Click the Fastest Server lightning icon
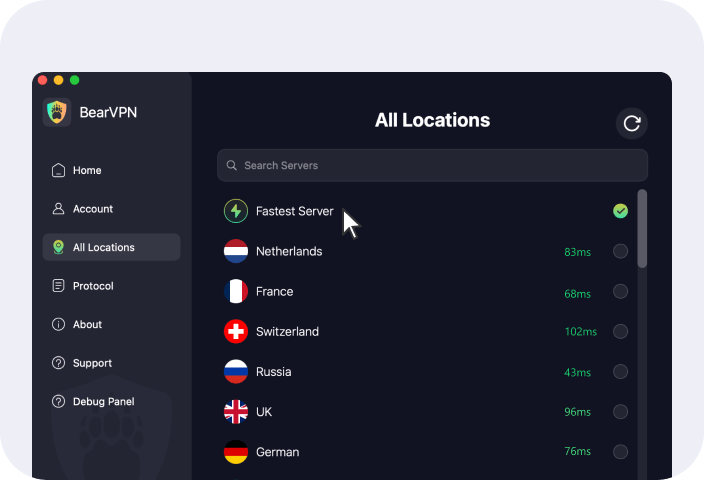This screenshot has height=480, width=704. pos(236,211)
